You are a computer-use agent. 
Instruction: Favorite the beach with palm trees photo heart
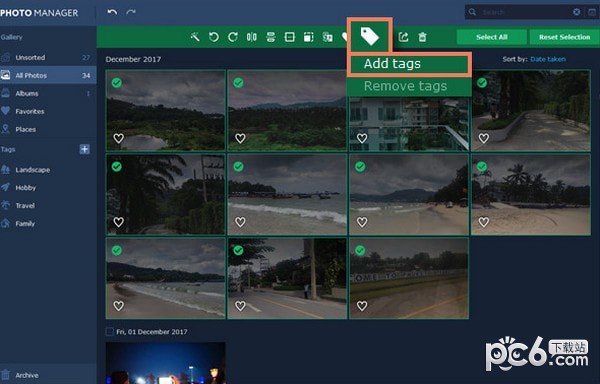[x=484, y=222]
